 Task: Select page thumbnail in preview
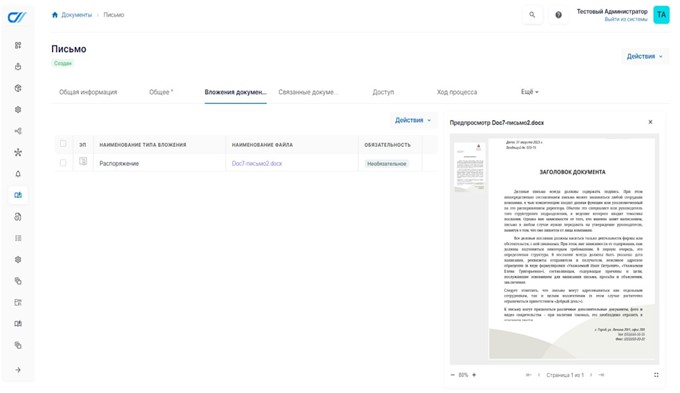(470, 167)
